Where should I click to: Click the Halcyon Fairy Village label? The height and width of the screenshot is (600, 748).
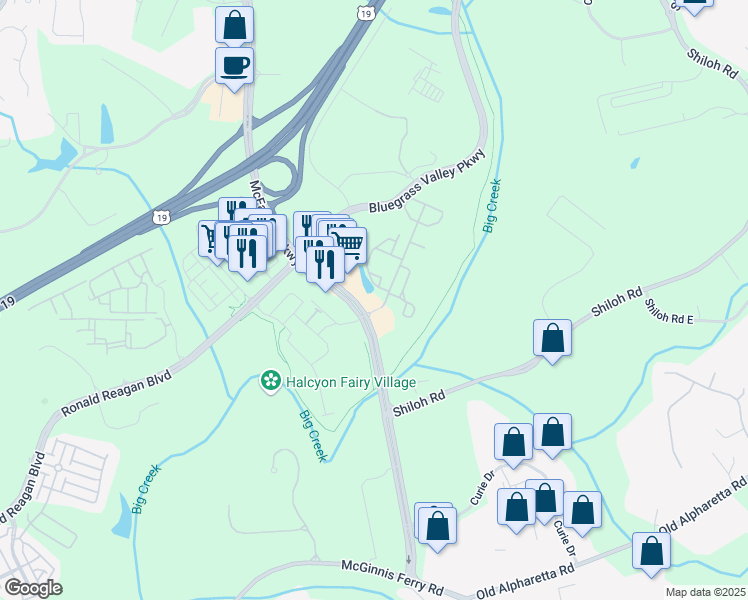point(351,382)
